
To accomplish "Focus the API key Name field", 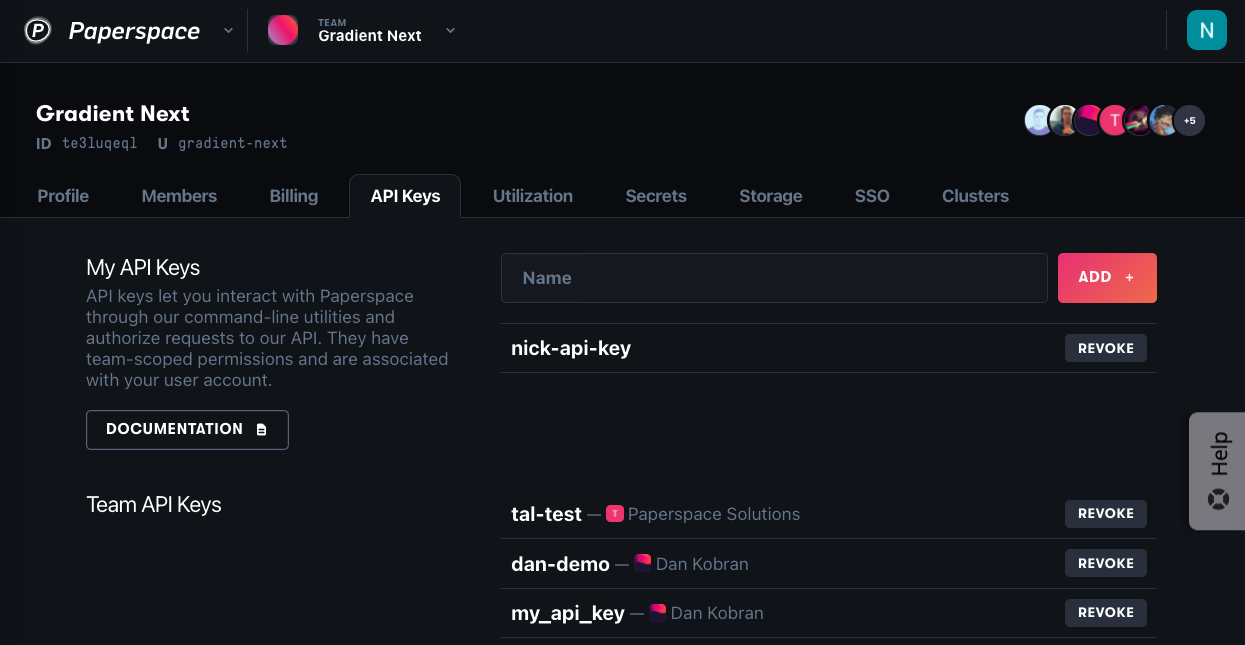I will [774, 278].
